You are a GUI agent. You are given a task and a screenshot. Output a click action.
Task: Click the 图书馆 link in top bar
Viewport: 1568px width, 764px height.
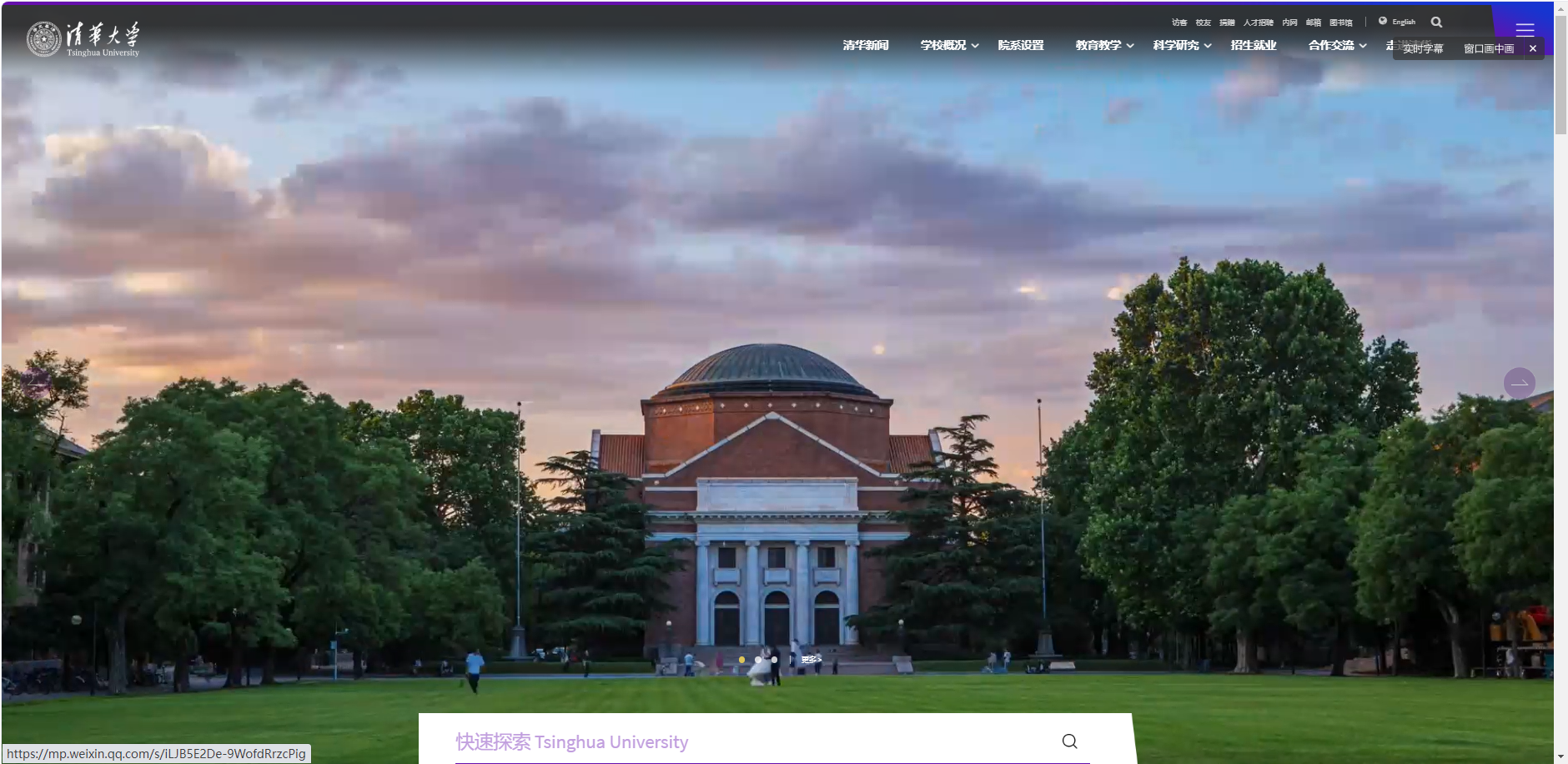coord(1340,23)
